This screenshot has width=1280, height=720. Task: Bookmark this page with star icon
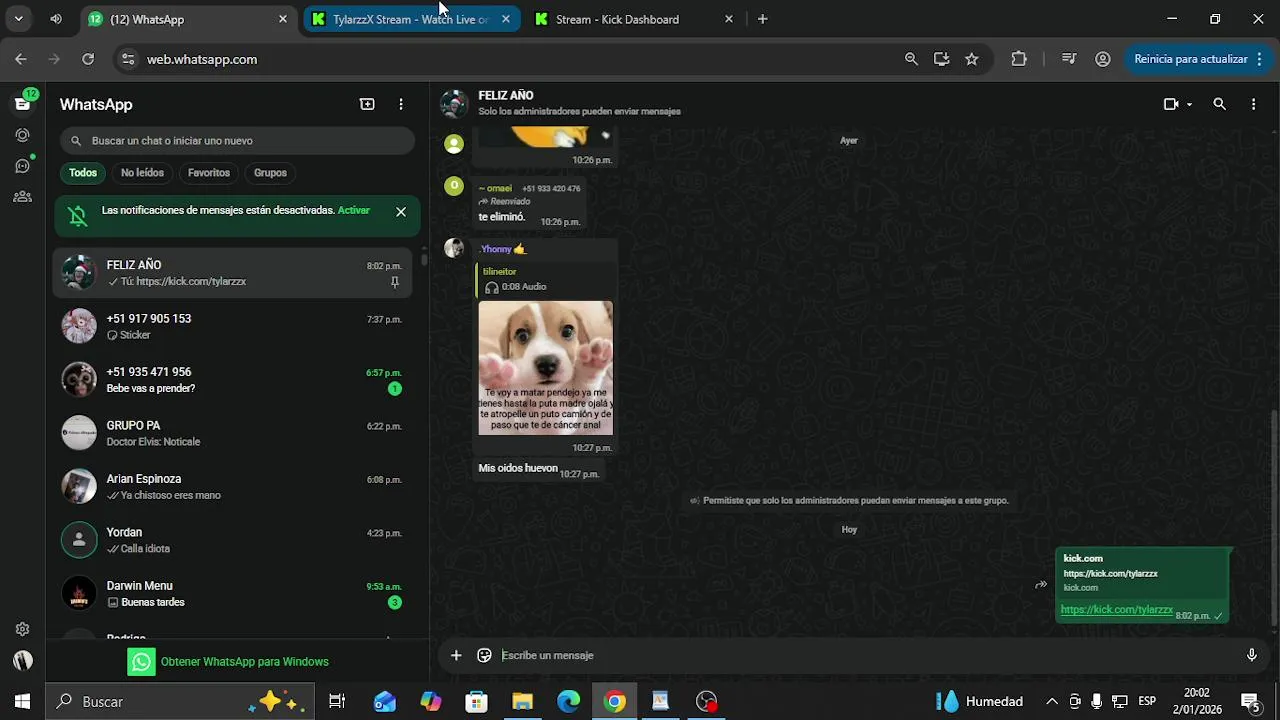(971, 59)
